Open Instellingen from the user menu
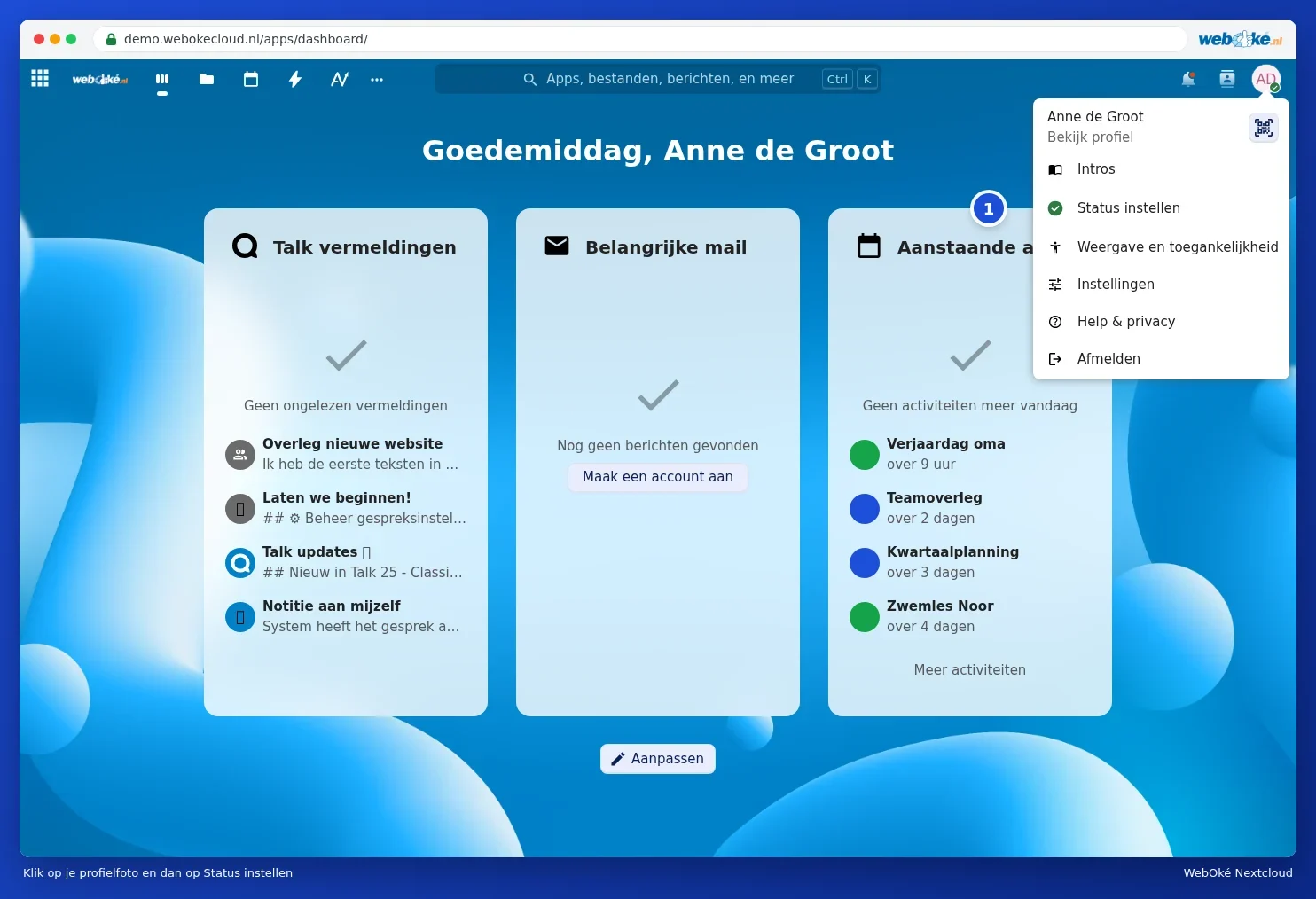Image resolution: width=1316 pixels, height=899 pixels. click(x=1161, y=285)
